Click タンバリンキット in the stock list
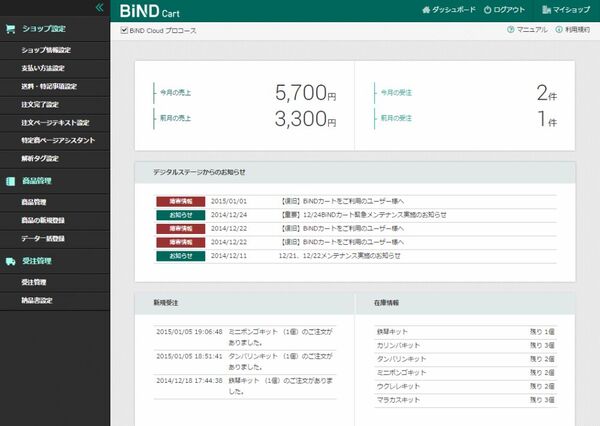The width and height of the screenshot is (600, 426). point(401,359)
